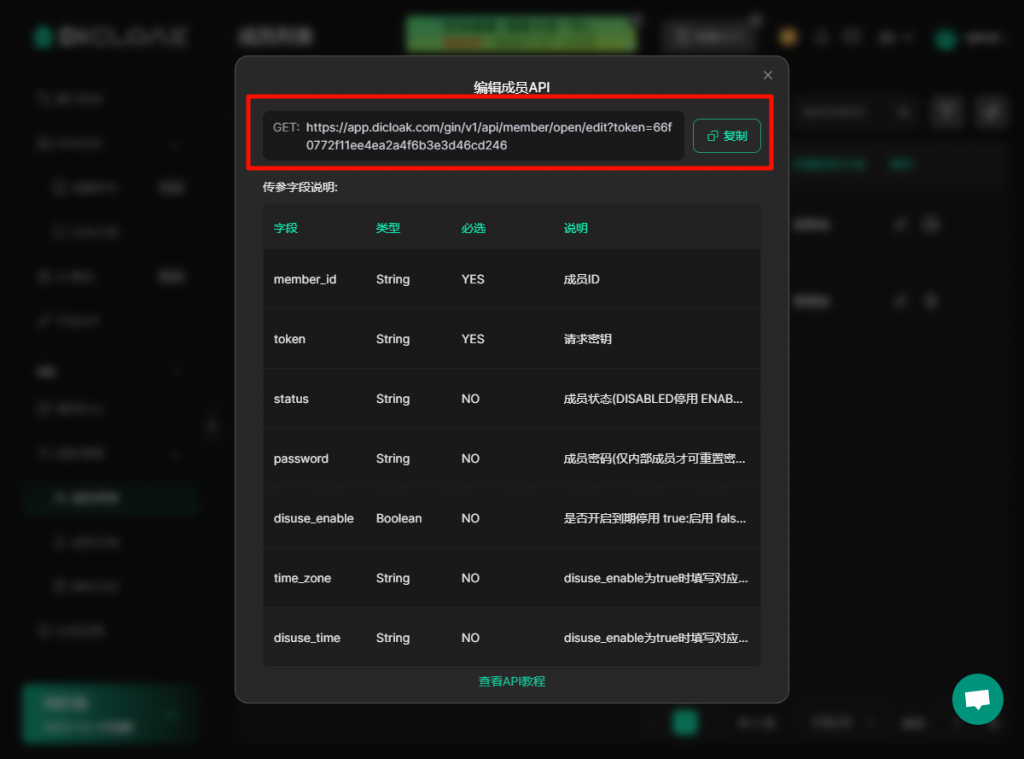This screenshot has height=759, width=1024.
Task: Click the DICloak logo in the sidebar header
Action: coord(110,37)
